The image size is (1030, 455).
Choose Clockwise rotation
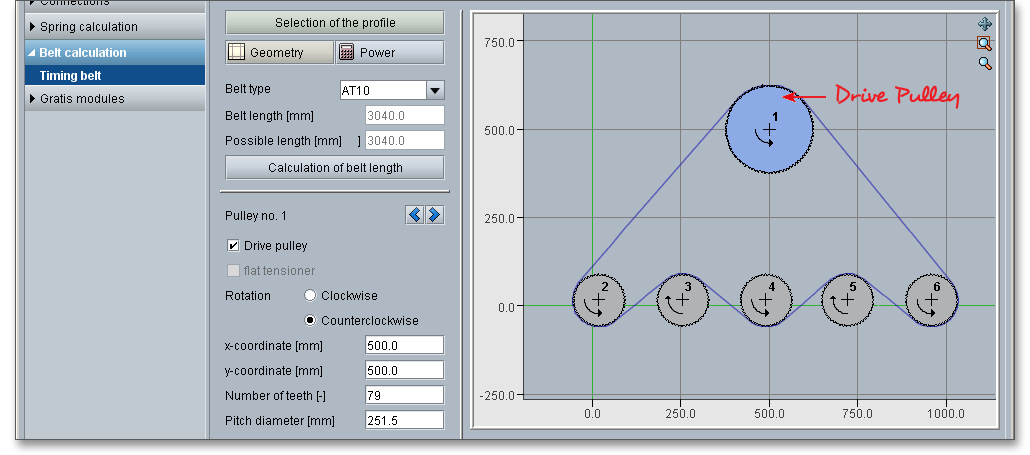click(x=310, y=296)
